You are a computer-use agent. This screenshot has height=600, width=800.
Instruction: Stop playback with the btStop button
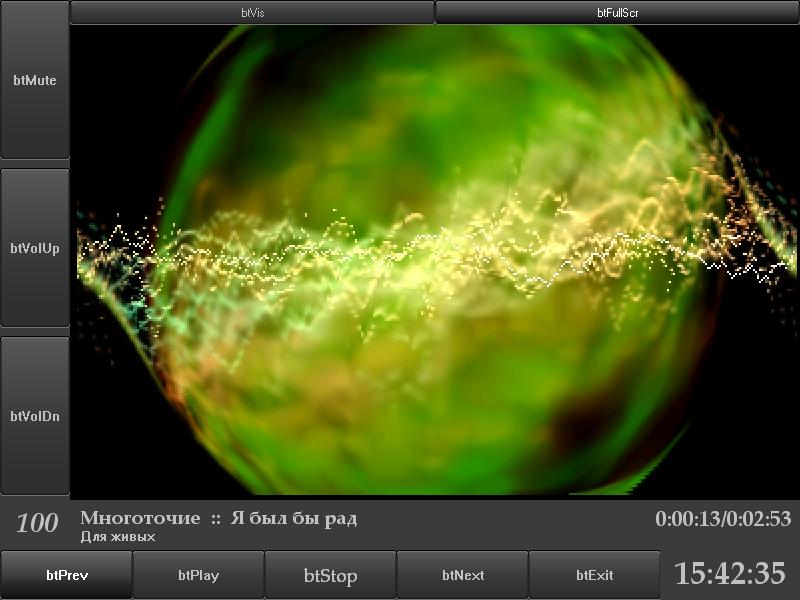[x=330, y=575]
